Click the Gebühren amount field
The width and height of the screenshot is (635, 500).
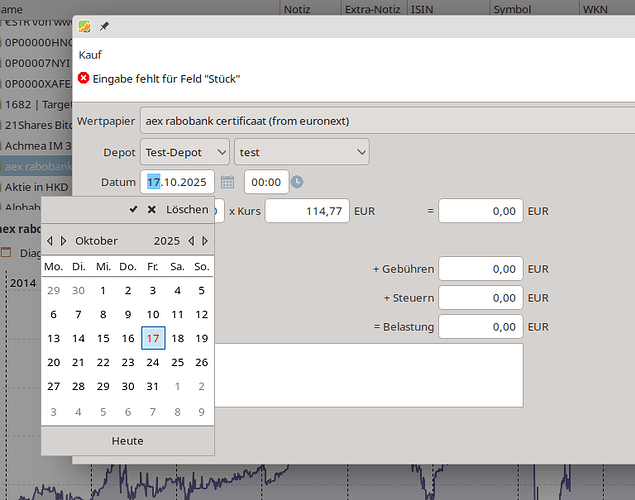481,269
